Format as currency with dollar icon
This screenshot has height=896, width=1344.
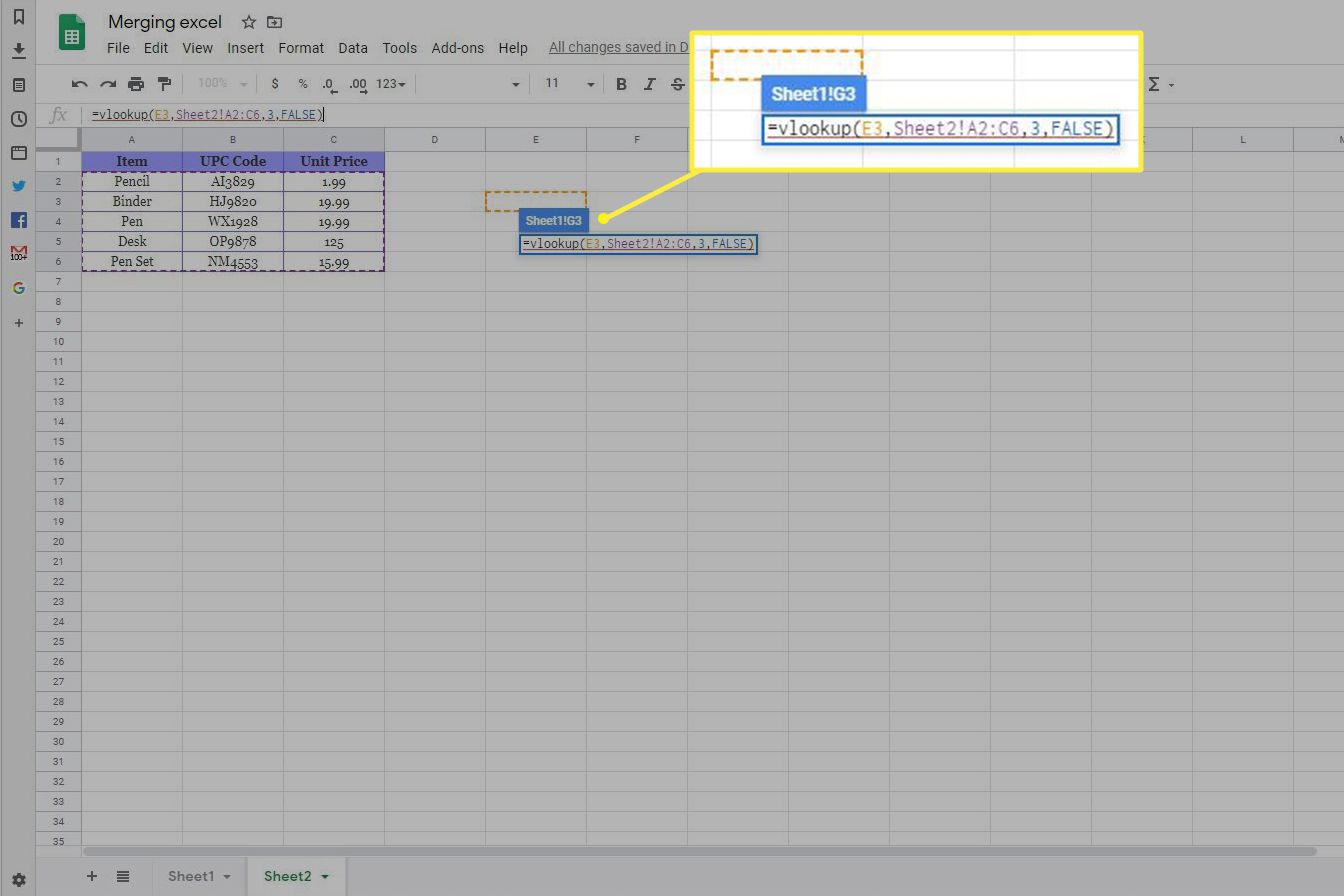pos(275,84)
